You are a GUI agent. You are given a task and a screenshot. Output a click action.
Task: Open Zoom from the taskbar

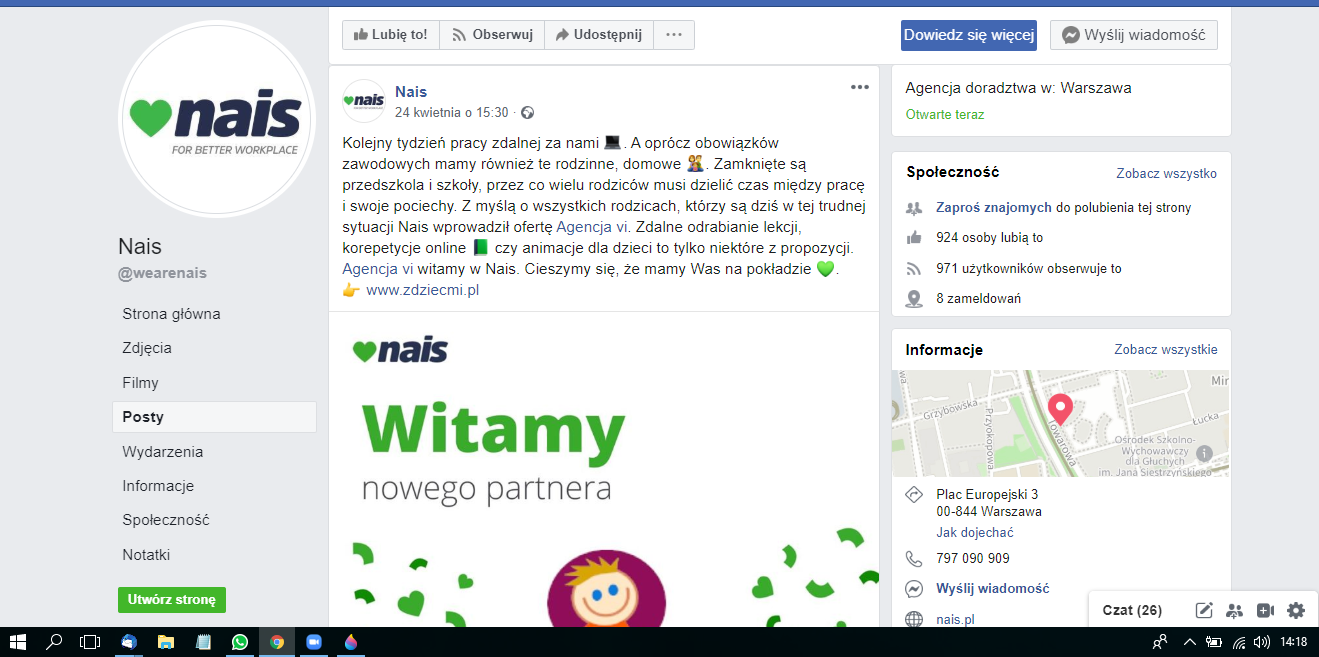314,642
